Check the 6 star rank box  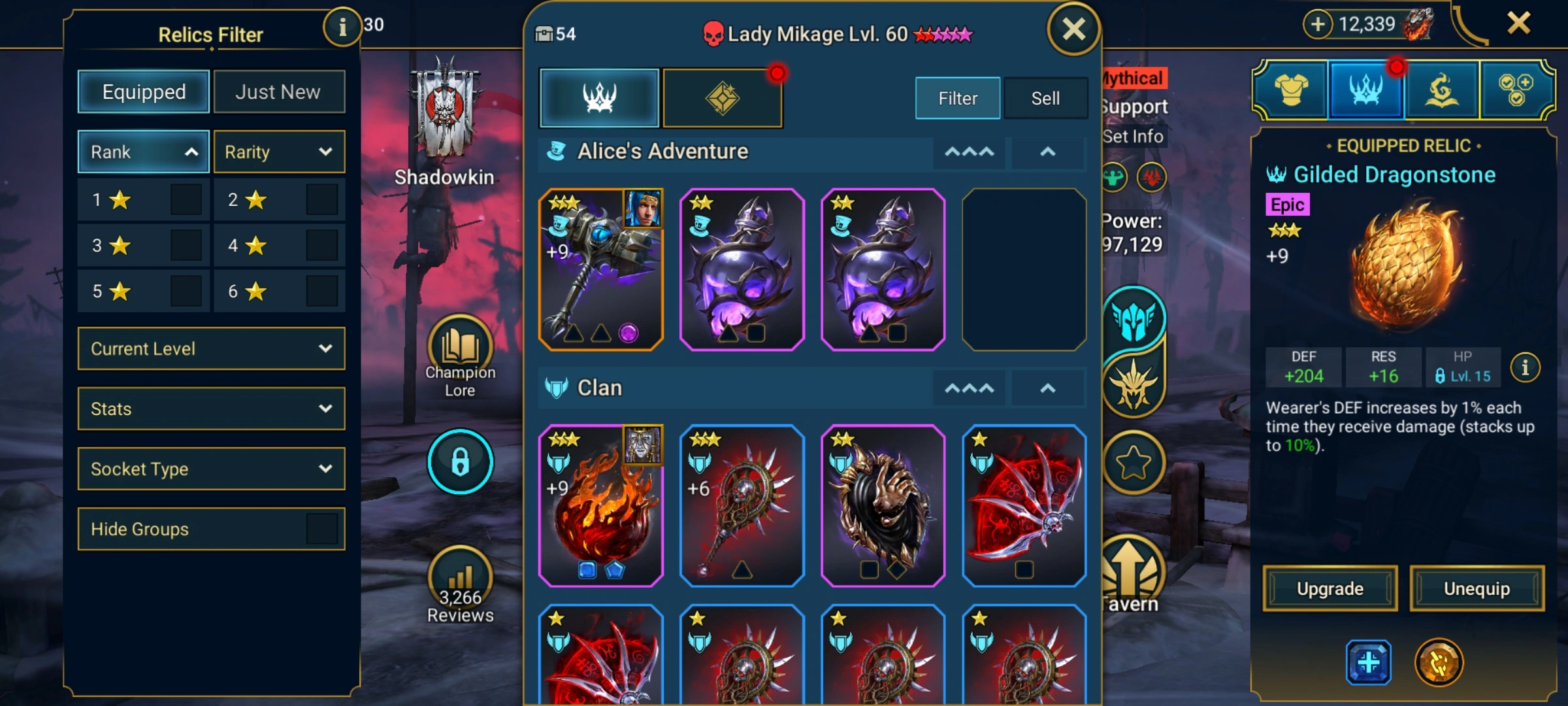[321, 291]
